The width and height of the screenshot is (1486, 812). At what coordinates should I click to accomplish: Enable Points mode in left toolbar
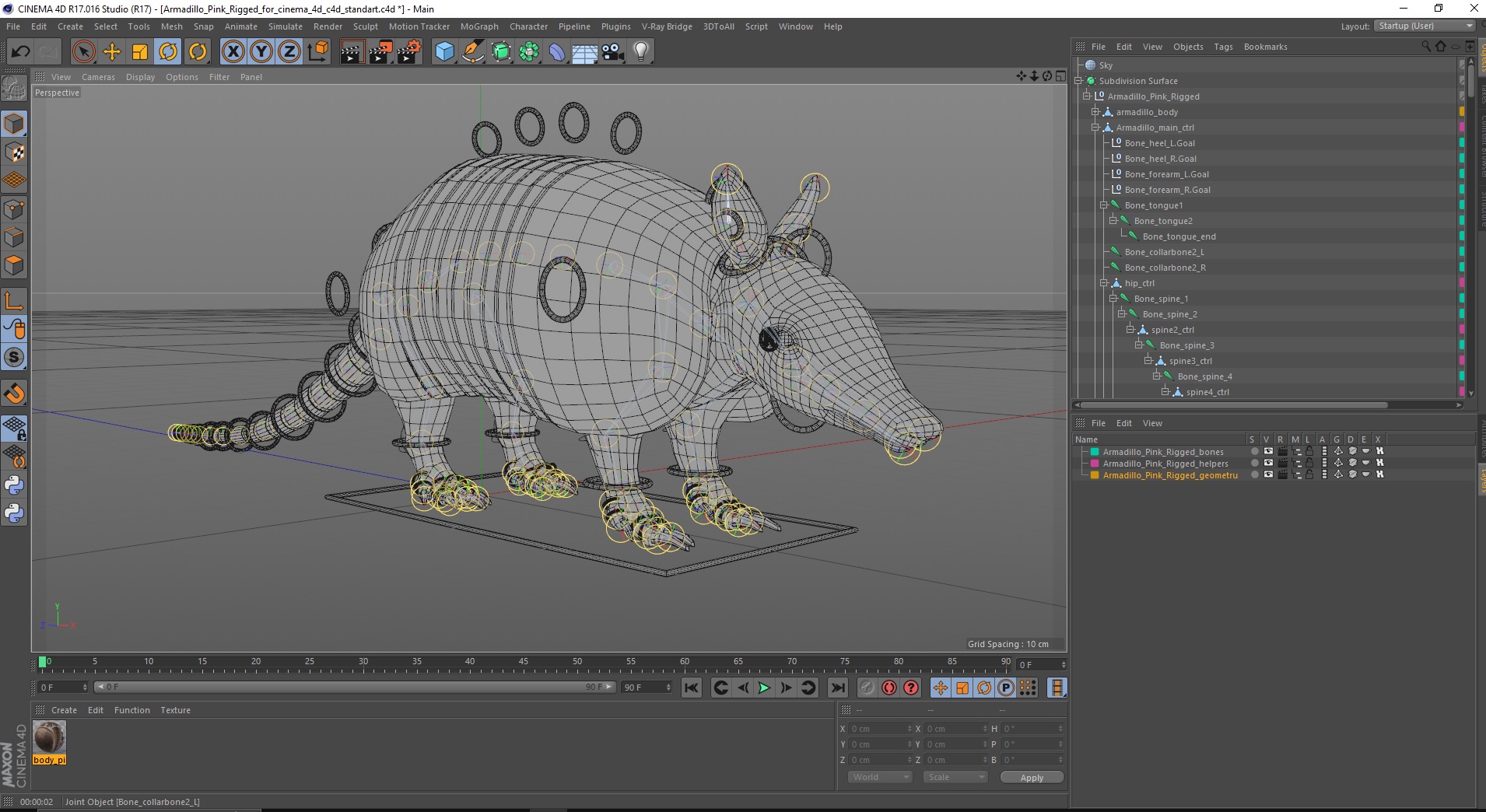14,208
